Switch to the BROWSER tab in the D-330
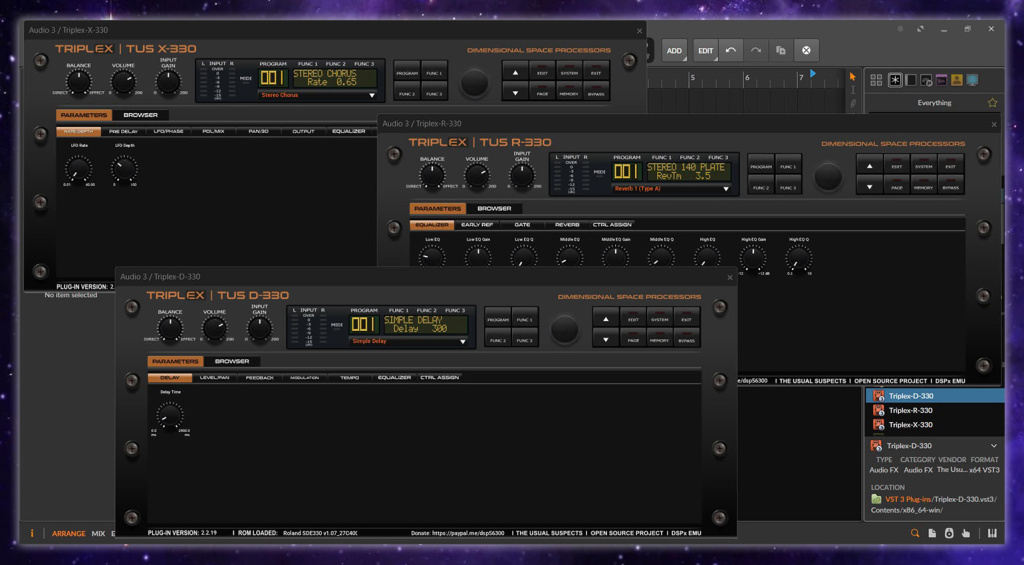The height and width of the screenshot is (565, 1024). (232, 361)
